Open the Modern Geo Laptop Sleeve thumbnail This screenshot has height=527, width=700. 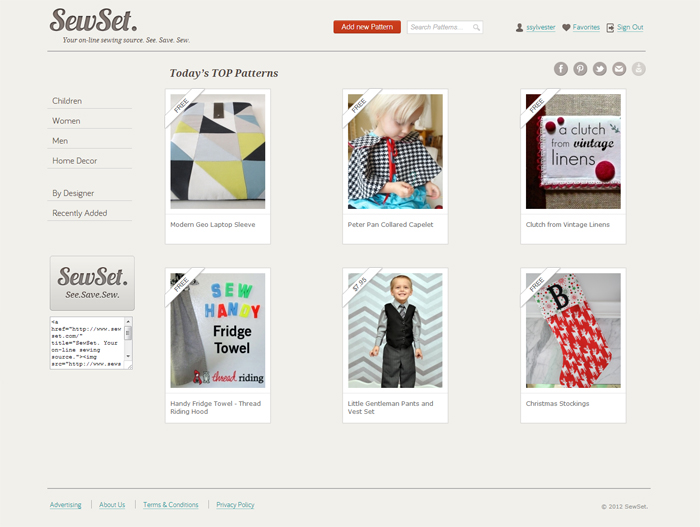(218, 151)
